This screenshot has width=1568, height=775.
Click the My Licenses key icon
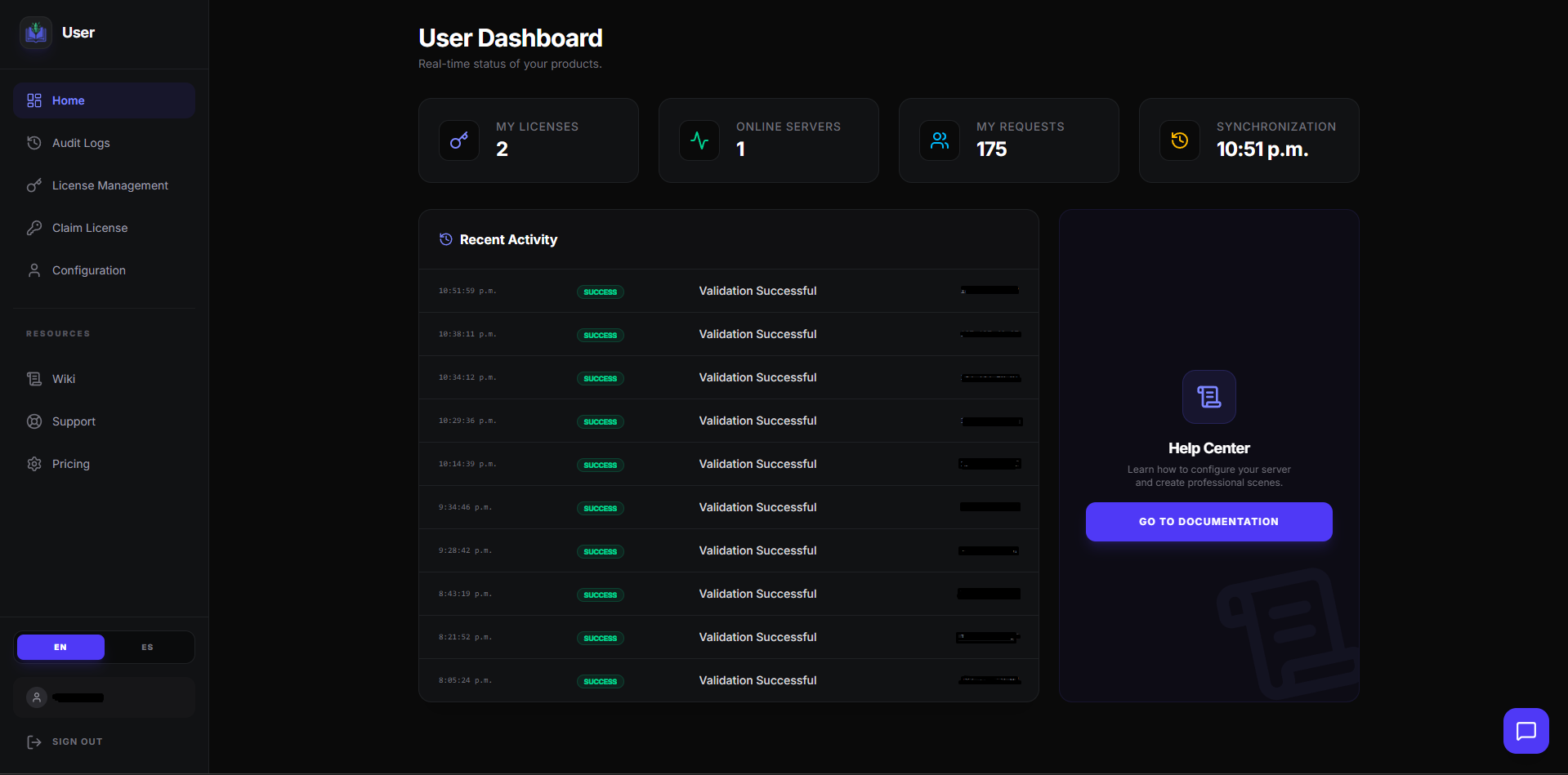[x=459, y=140]
